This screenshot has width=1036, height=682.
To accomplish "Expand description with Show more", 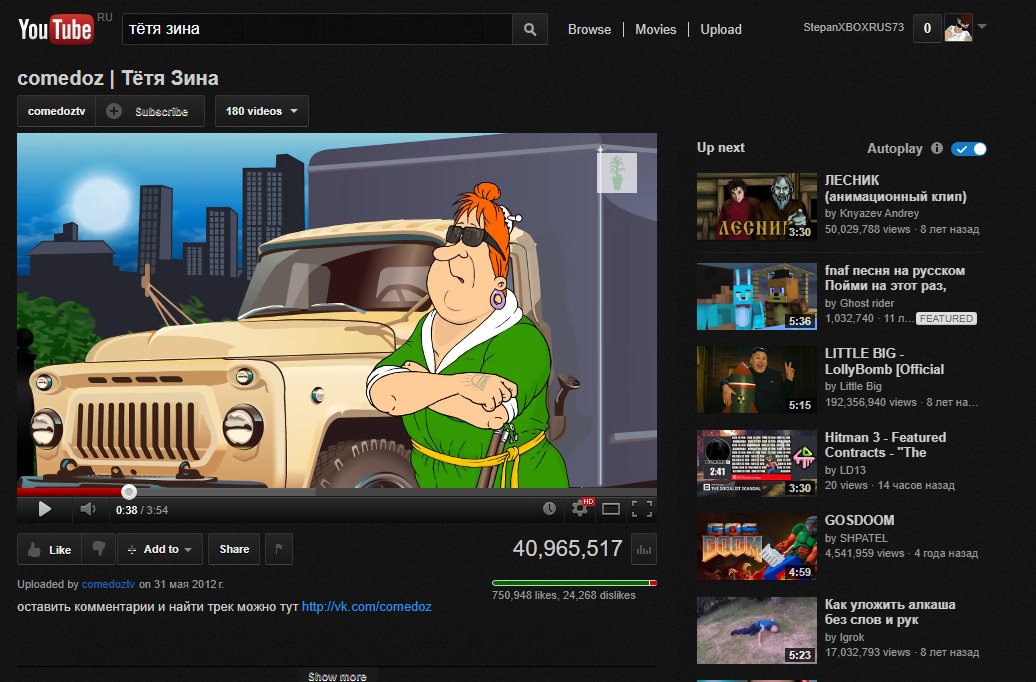I will pyautogui.click(x=337, y=676).
